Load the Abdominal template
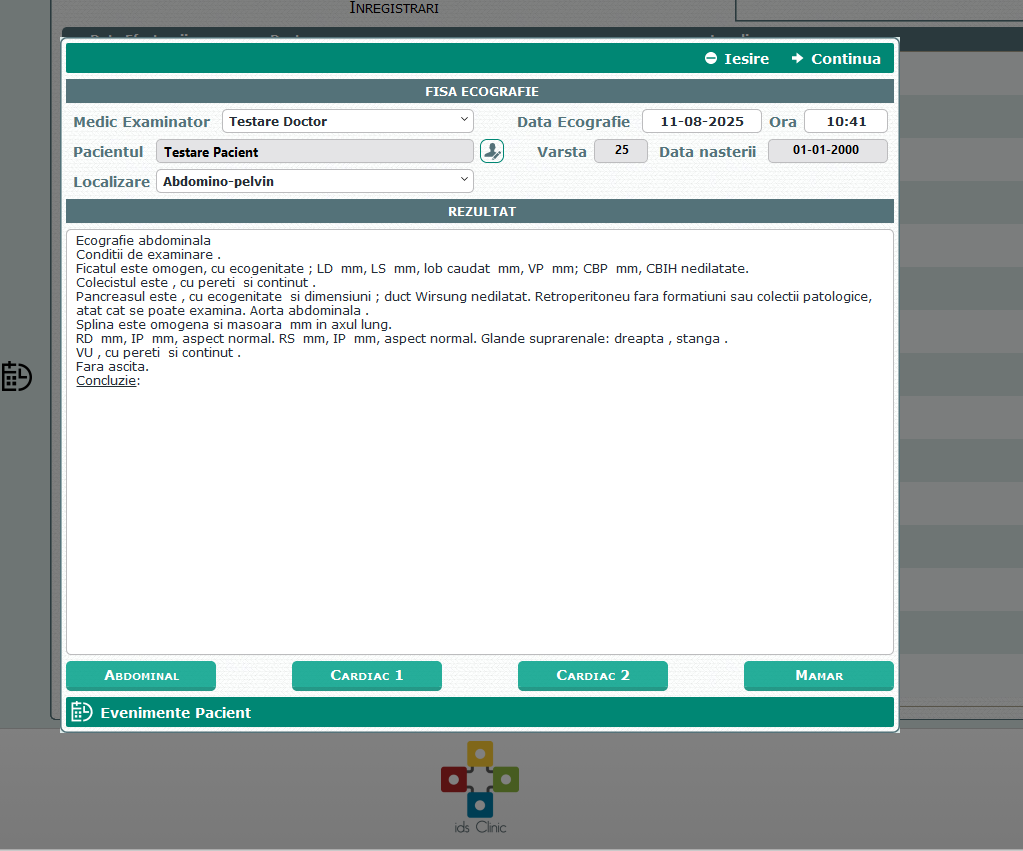This screenshot has width=1023, height=851. [141, 675]
